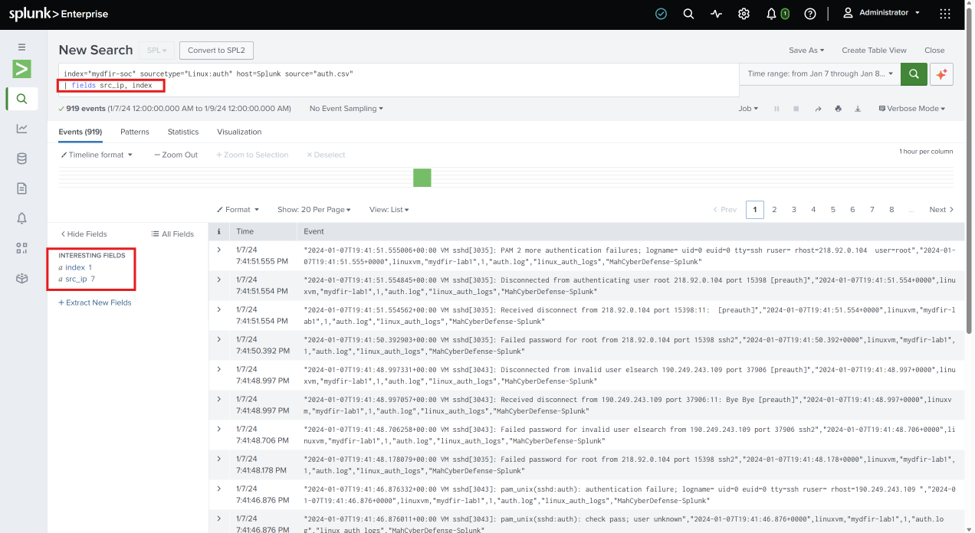Screen dimensions: 975x533
Task: Run search with green magnifier button
Action: 913,74
